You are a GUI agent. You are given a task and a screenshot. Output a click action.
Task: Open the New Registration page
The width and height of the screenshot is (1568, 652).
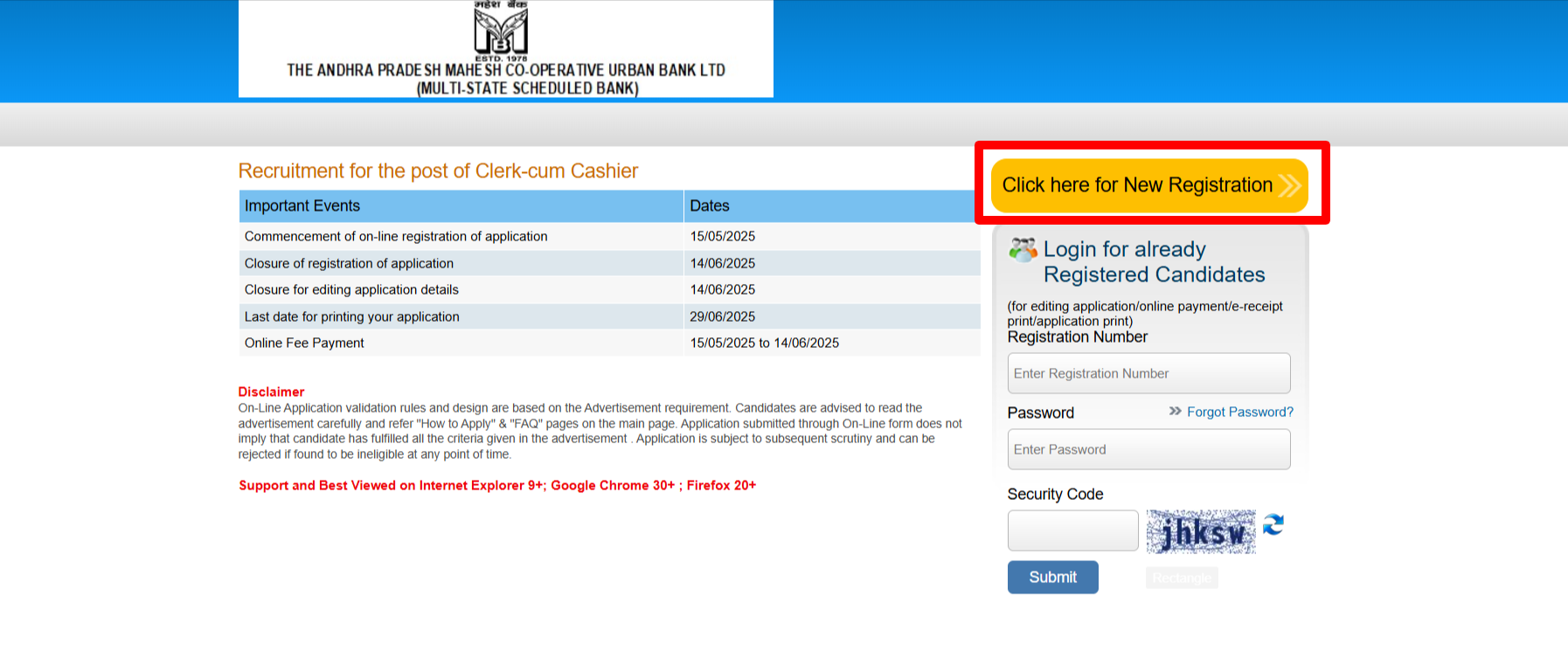pos(1148,185)
